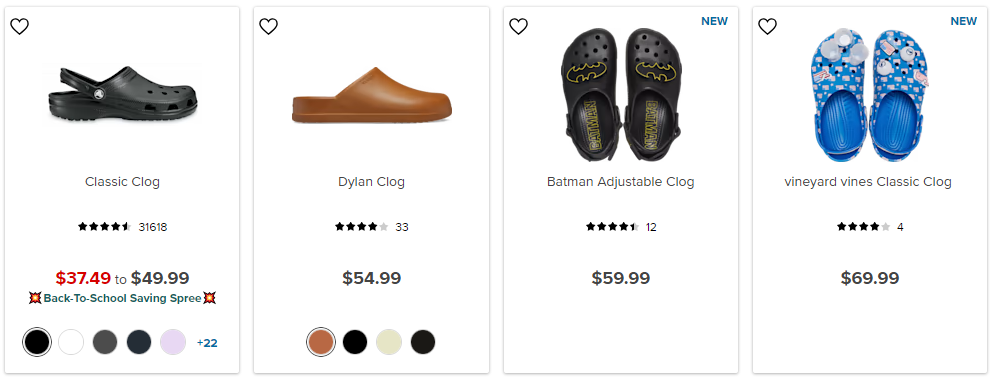This screenshot has height=380, width=992.
Task: Open Batman Adjustable Clog product title
Action: pos(621,182)
